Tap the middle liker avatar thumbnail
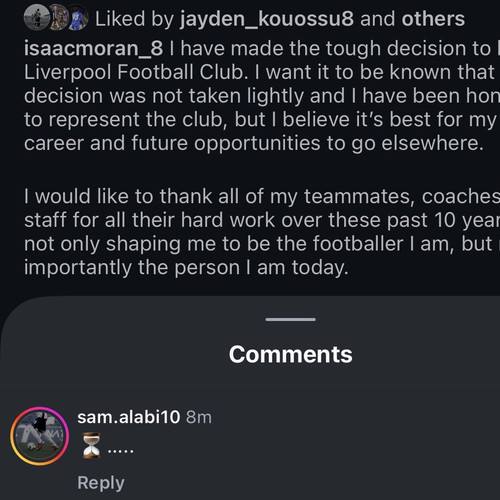Image resolution: width=500 pixels, height=500 pixels. click(59, 18)
